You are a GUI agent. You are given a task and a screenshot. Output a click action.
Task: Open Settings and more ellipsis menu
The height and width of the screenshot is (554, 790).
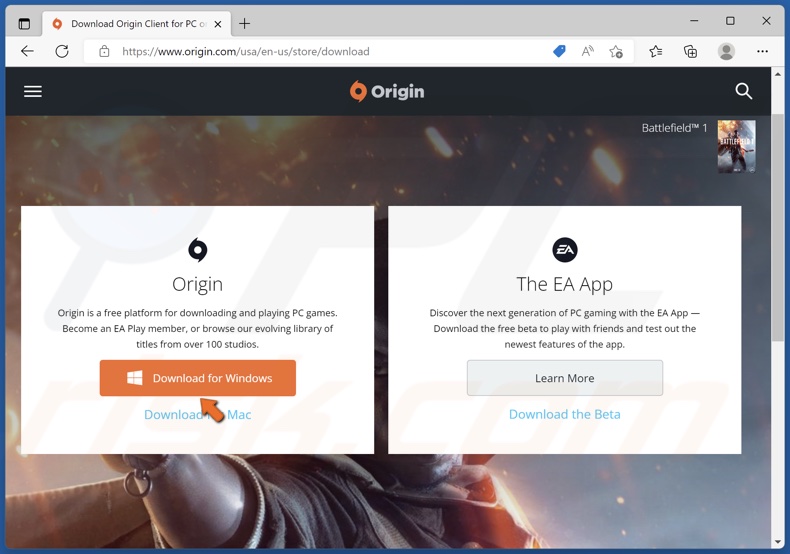tap(762, 51)
